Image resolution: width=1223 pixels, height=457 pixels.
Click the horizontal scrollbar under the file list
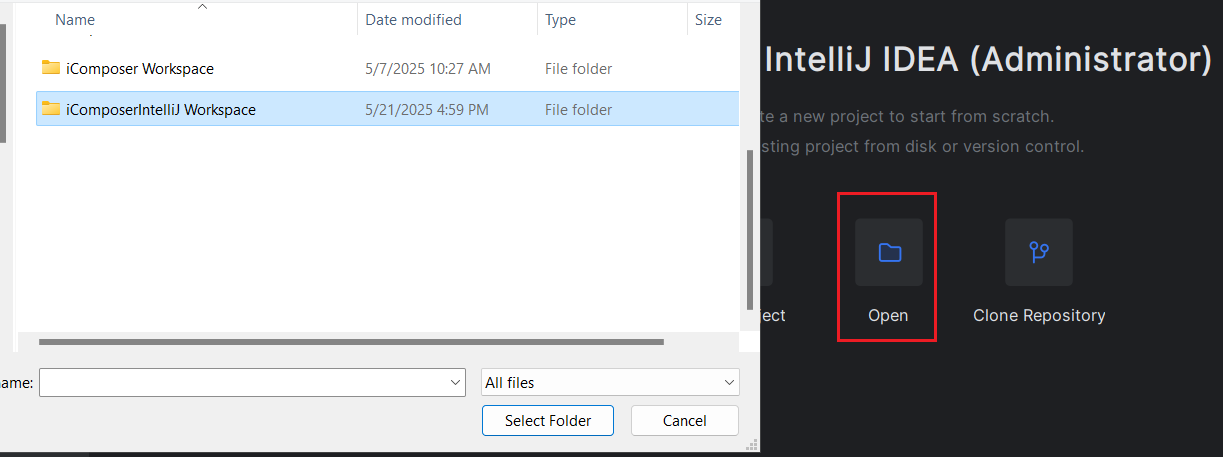tap(352, 341)
